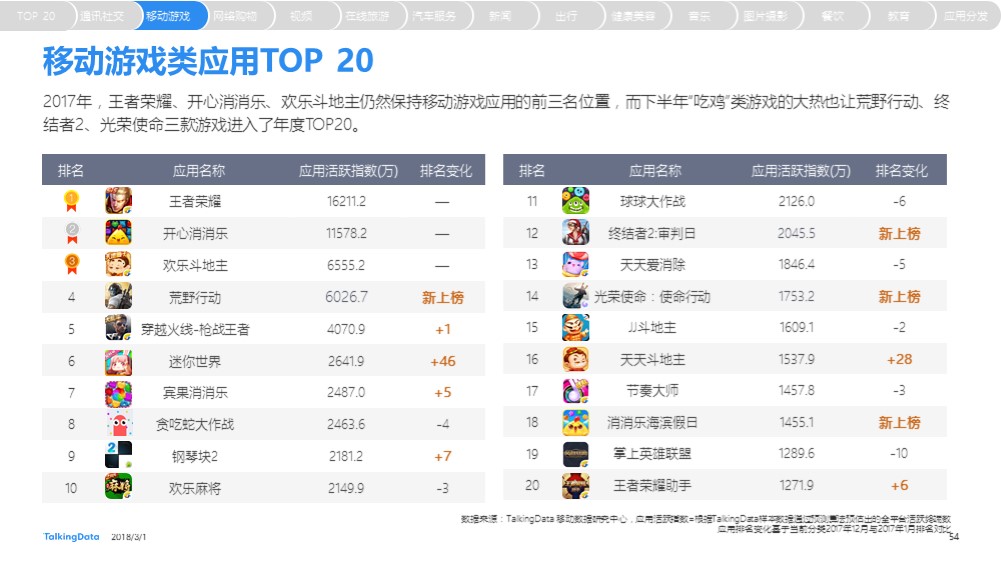Click the JJ斗地主 app icon
Screen dimensions: 1001x563
[575, 327]
